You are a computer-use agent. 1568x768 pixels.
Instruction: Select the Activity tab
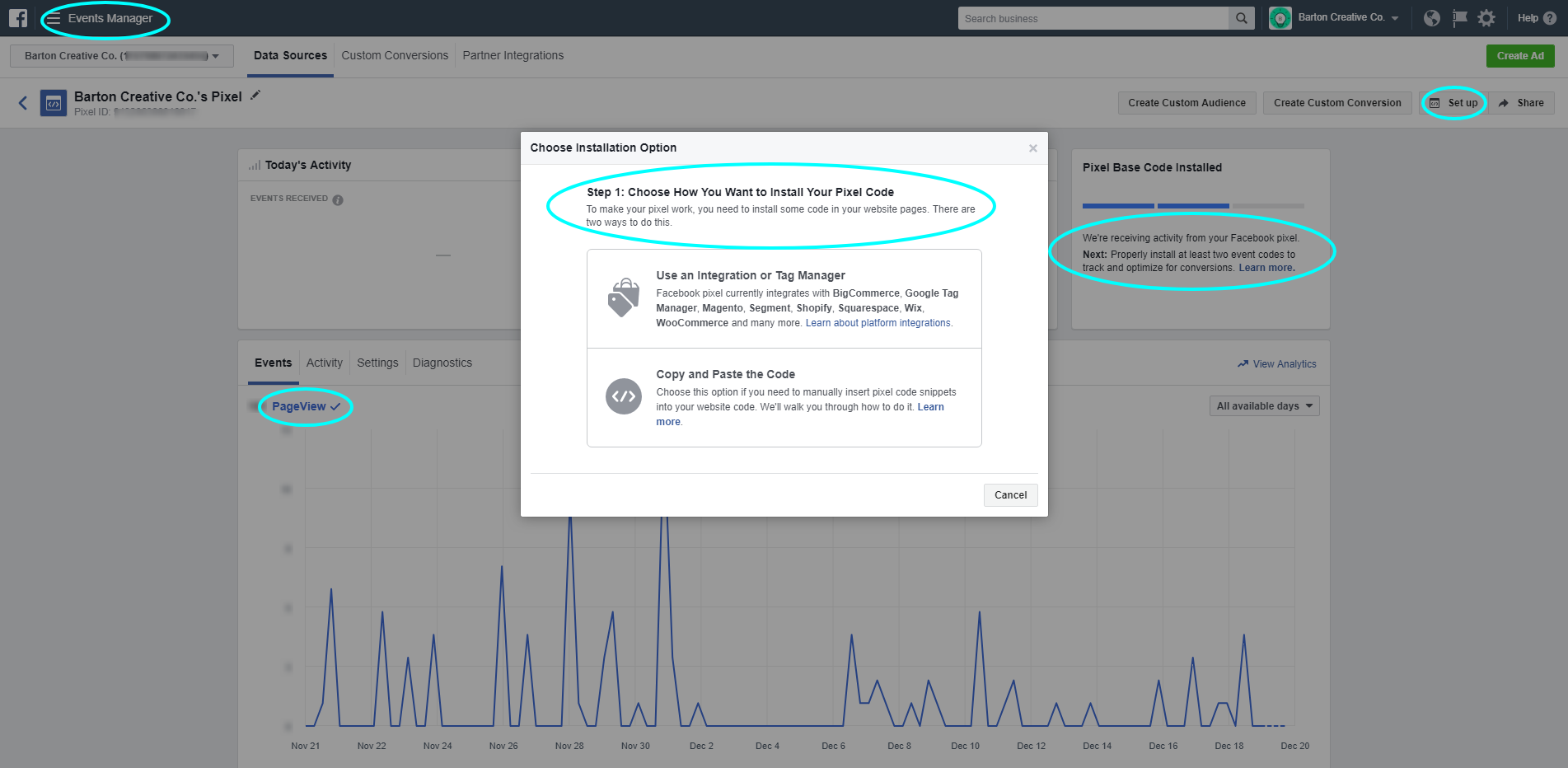click(325, 363)
